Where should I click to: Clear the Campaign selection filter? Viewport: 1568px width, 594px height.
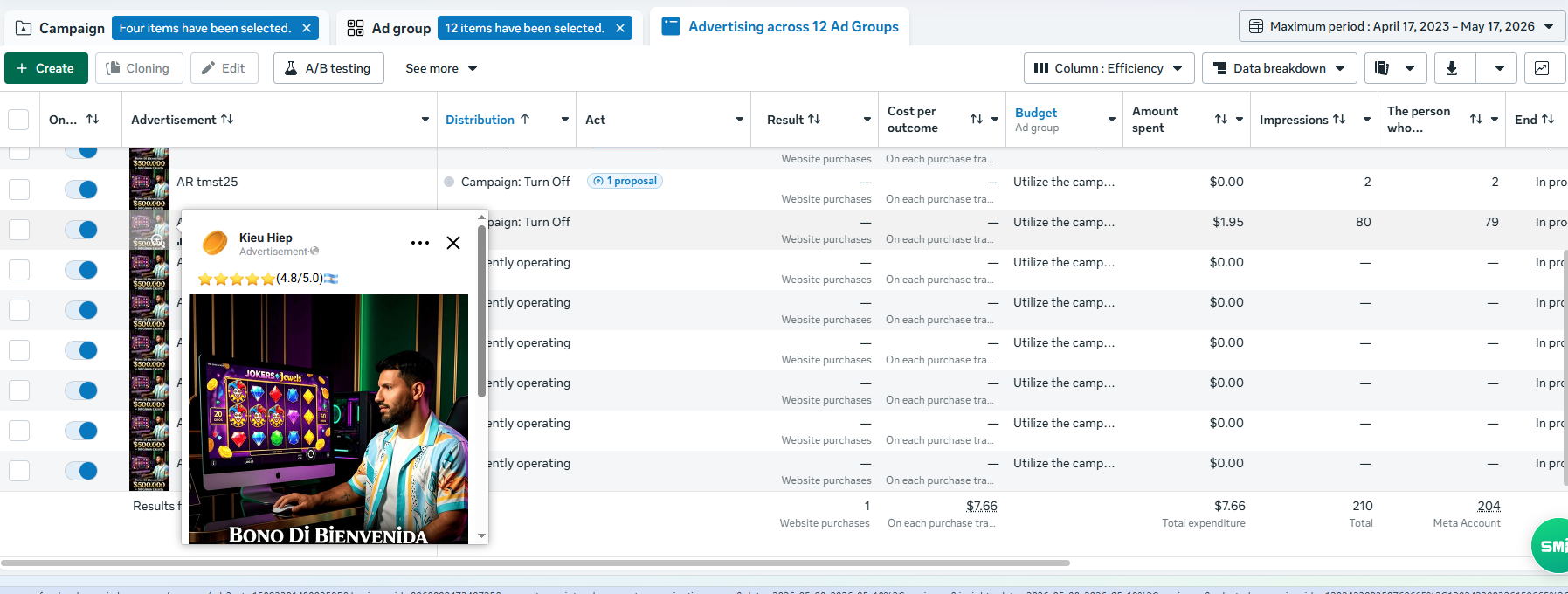307,28
